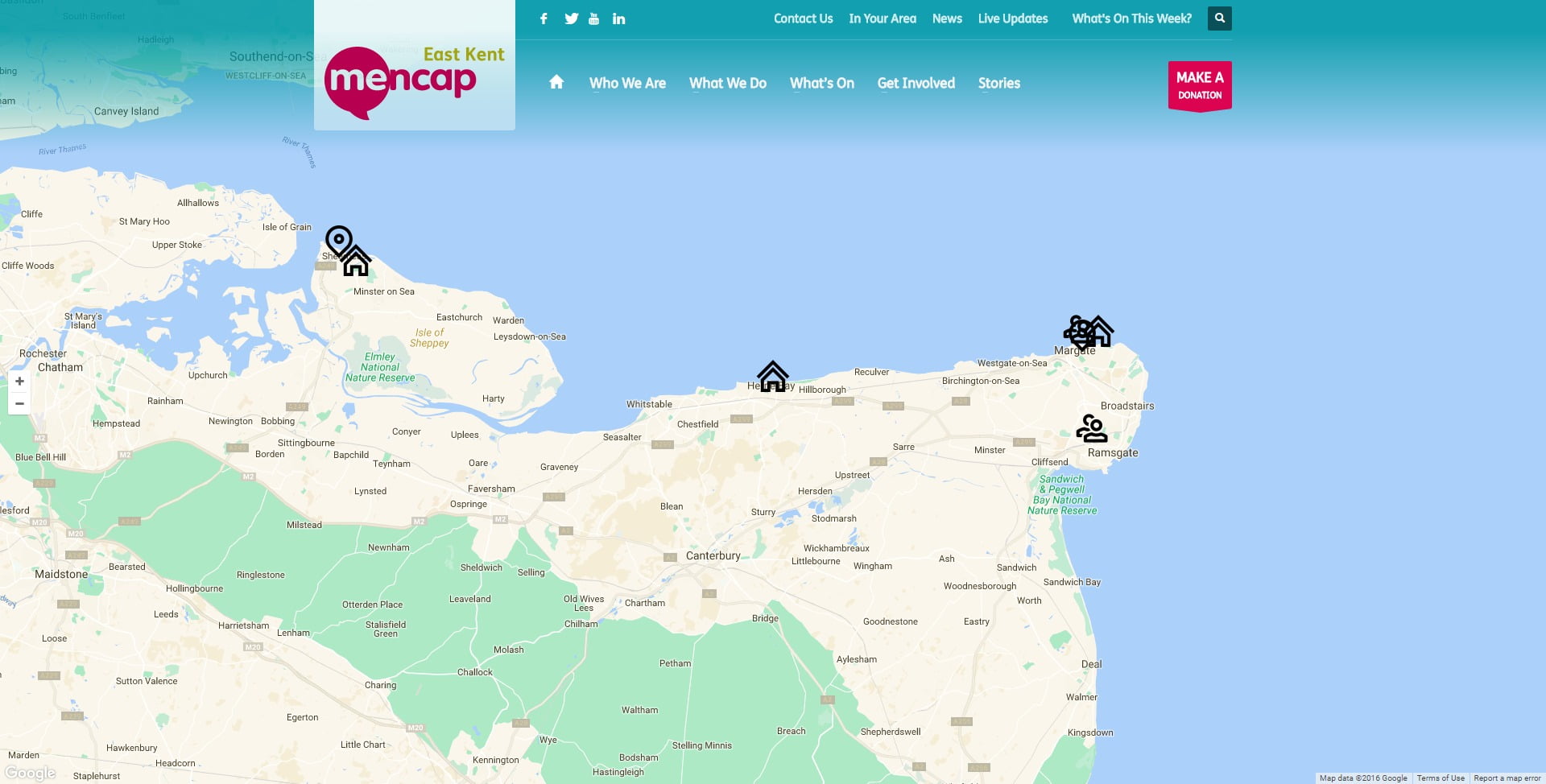
Task: Click the Aylesham label on the map
Action: pyautogui.click(x=857, y=659)
